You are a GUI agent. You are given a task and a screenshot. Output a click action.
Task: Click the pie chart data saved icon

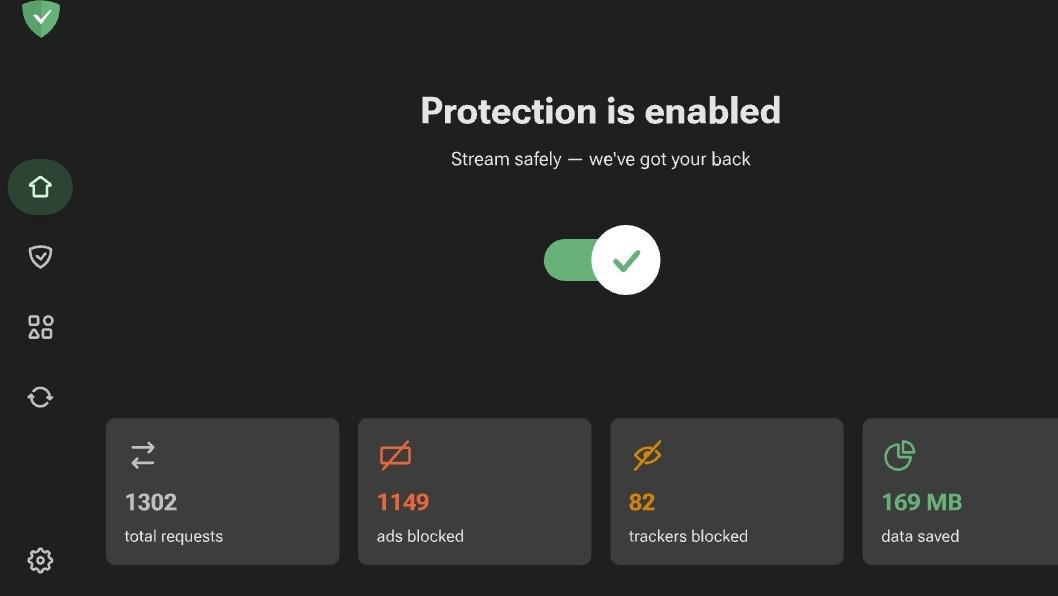(x=898, y=455)
